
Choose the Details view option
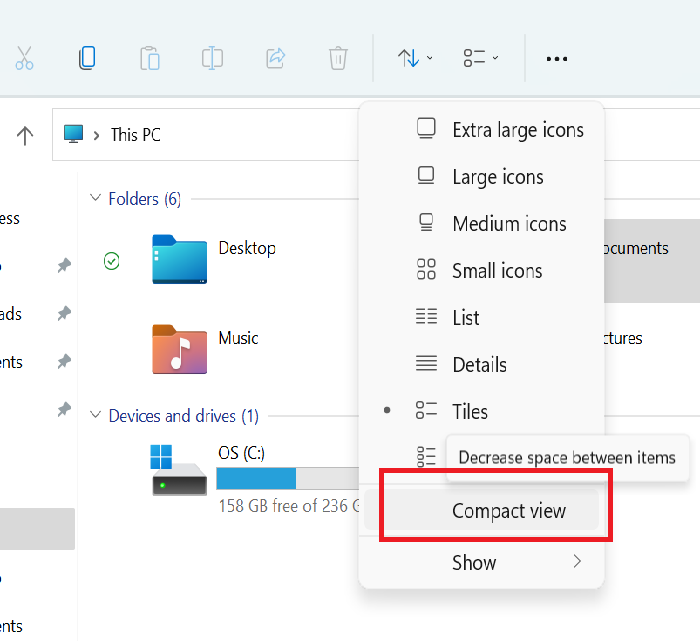point(479,365)
